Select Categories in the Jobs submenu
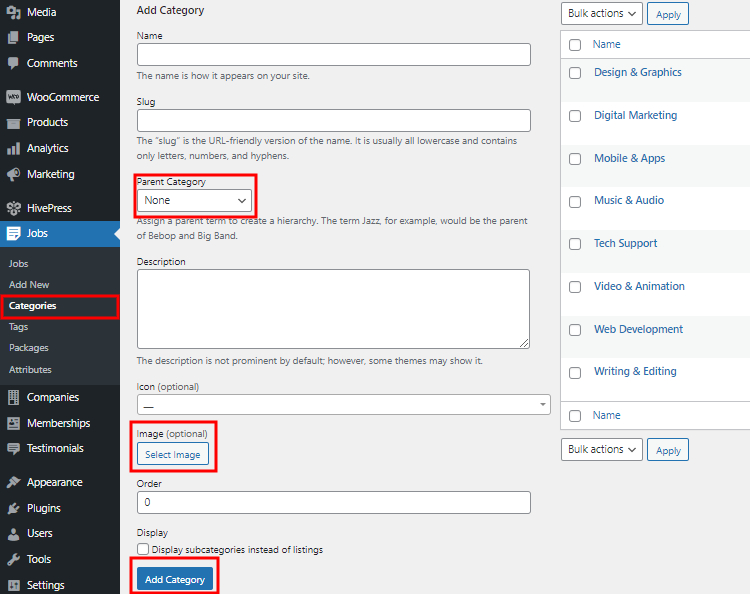The width and height of the screenshot is (750, 594). 32,306
